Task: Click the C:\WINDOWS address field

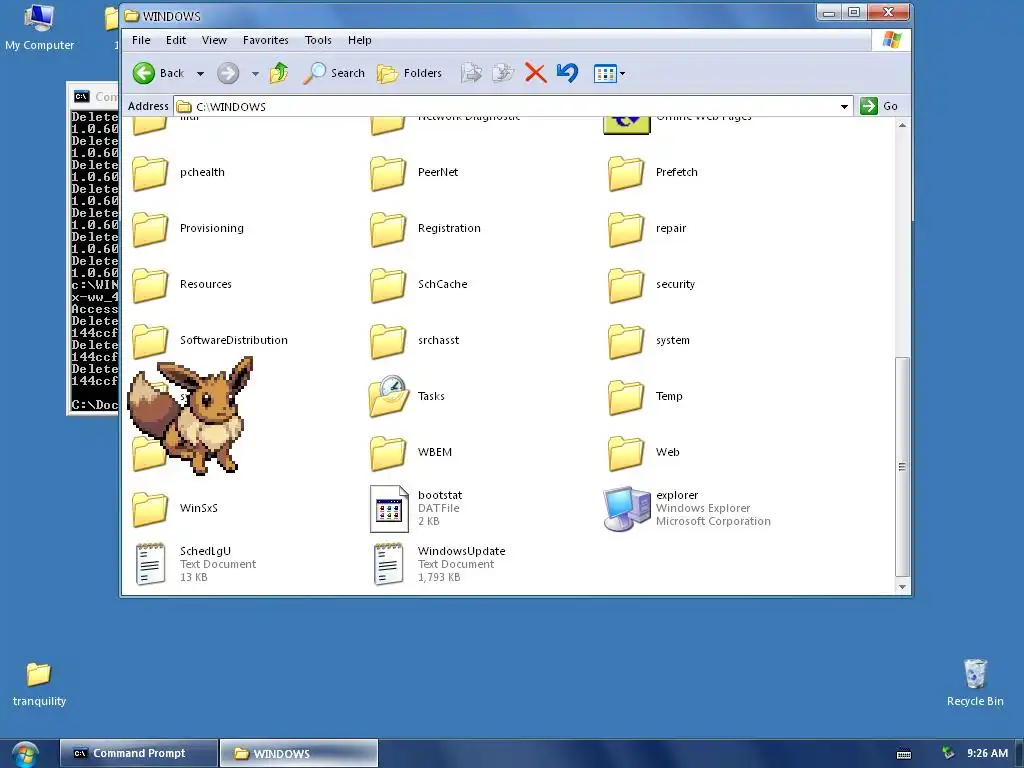Action: click(513, 106)
